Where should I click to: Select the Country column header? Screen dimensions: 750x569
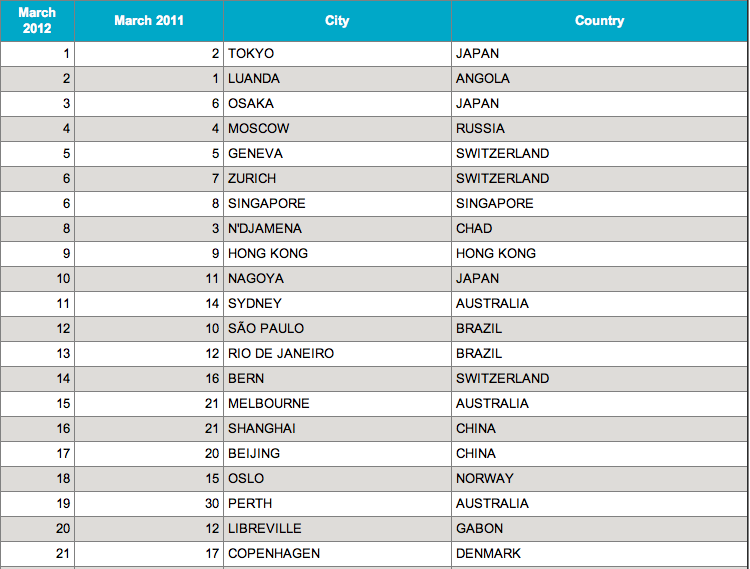599,21
